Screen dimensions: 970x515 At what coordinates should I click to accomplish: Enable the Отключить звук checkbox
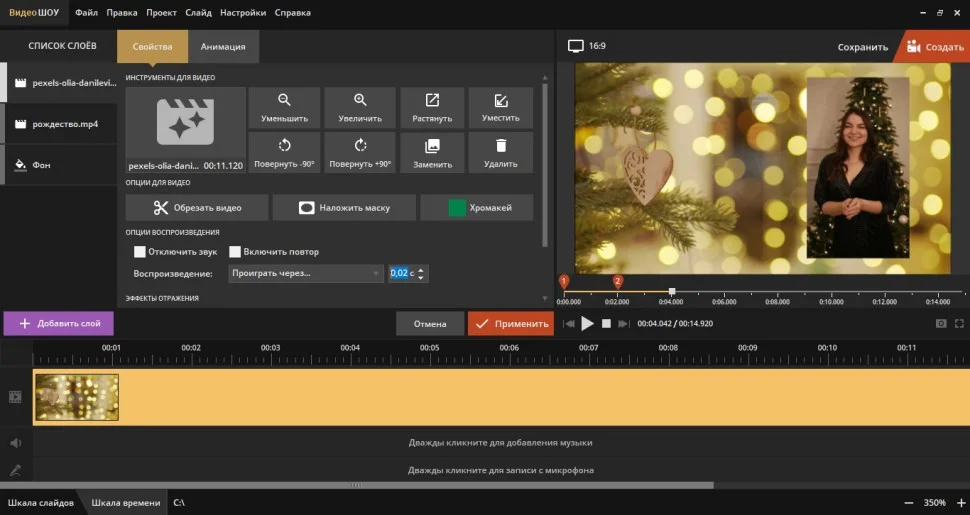(x=140, y=252)
